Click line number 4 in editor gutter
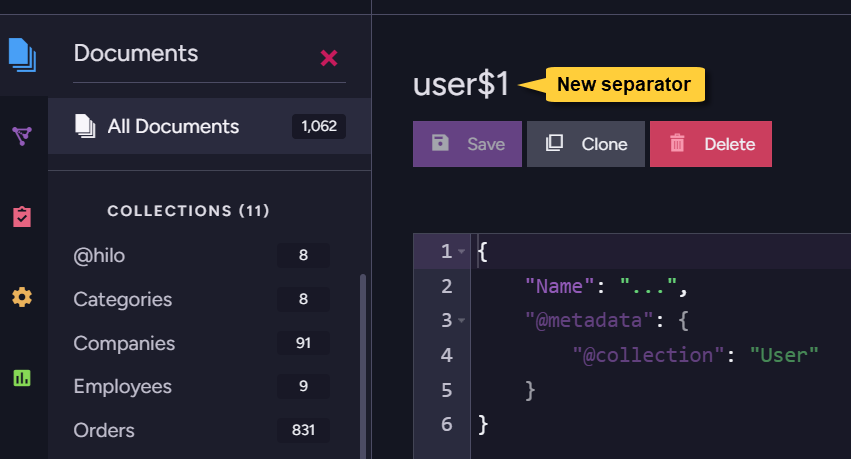851x459 pixels. coord(447,355)
